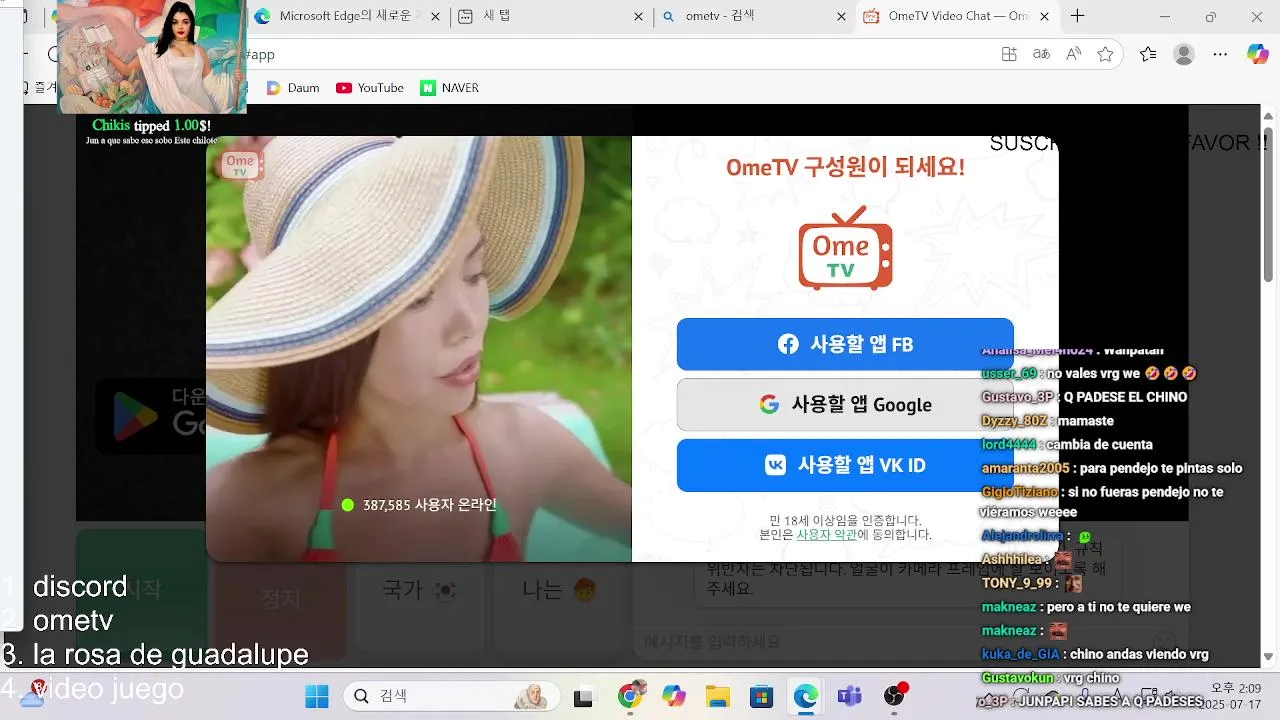Open the NAVER bookmark
Viewport: 1280px width, 720px height.
coord(450,88)
